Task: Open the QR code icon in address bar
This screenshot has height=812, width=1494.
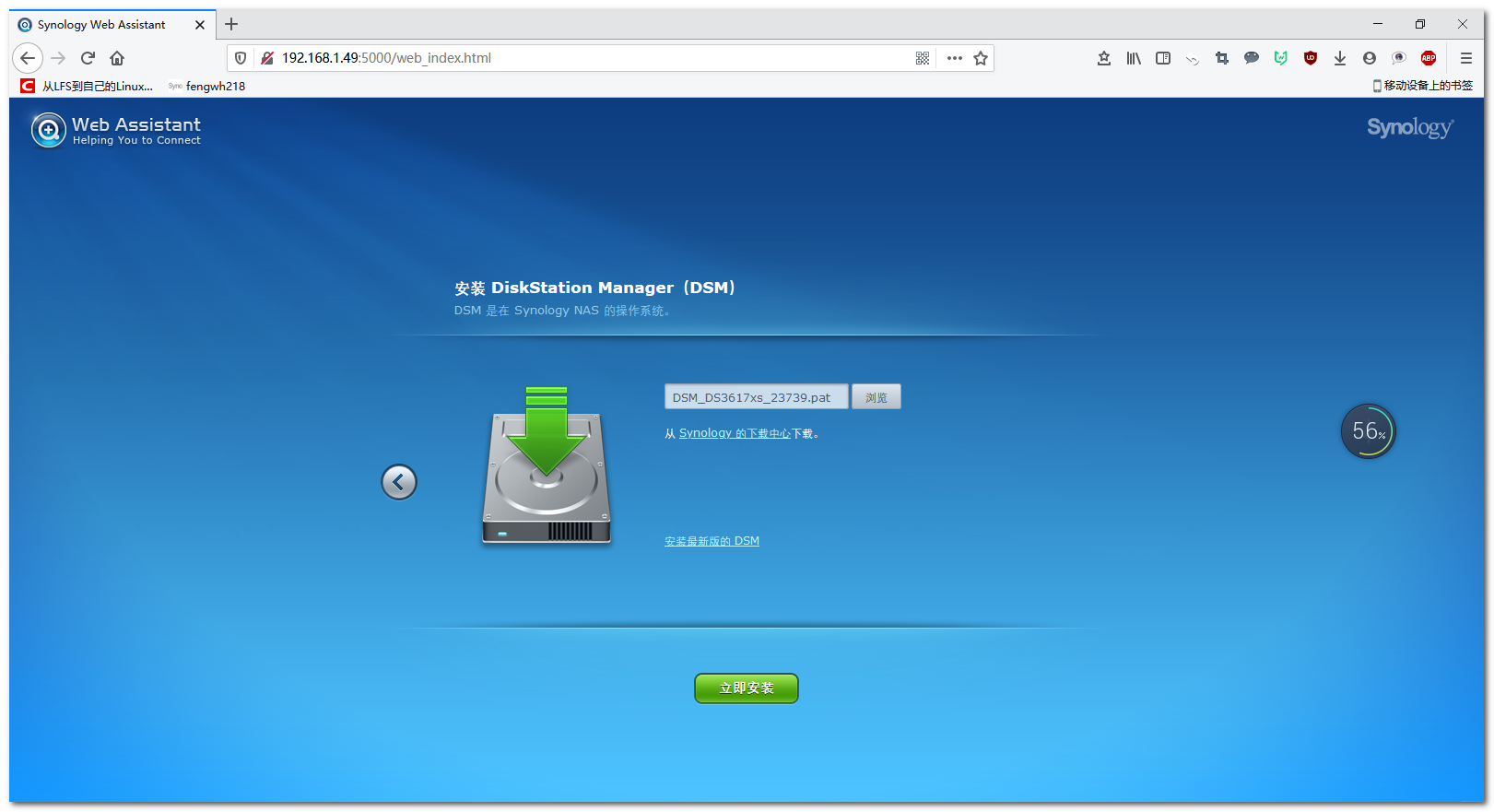Action: tap(923, 58)
